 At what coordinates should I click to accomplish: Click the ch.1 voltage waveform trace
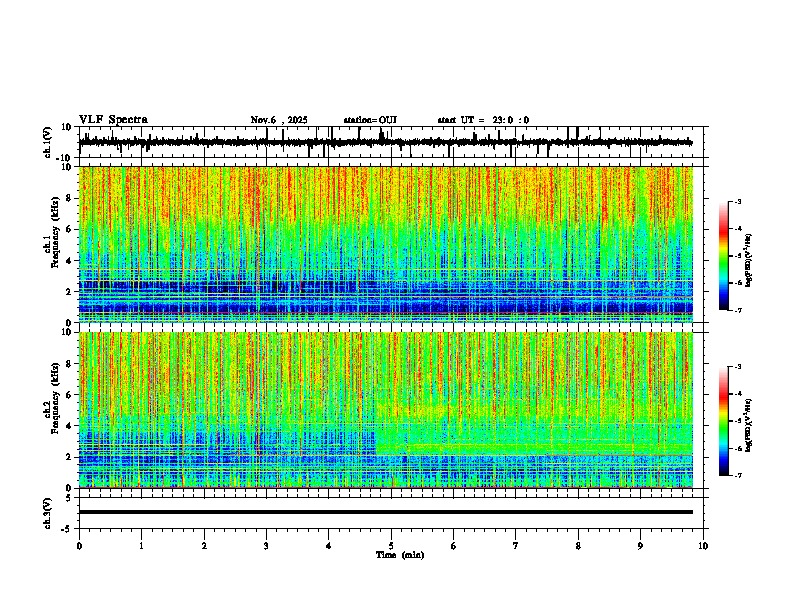(x=385, y=142)
